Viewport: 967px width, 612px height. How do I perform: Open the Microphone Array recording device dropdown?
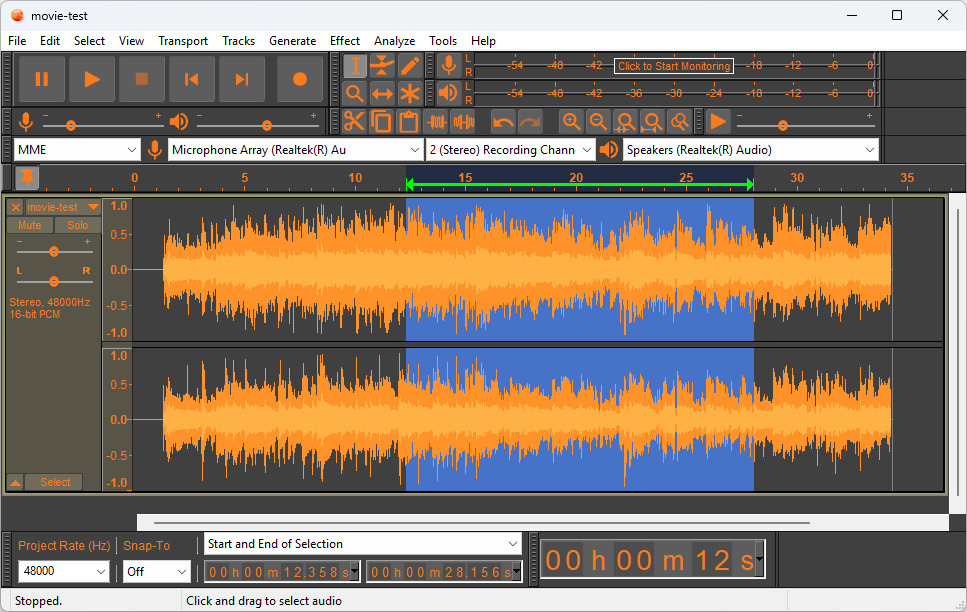click(296, 150)
